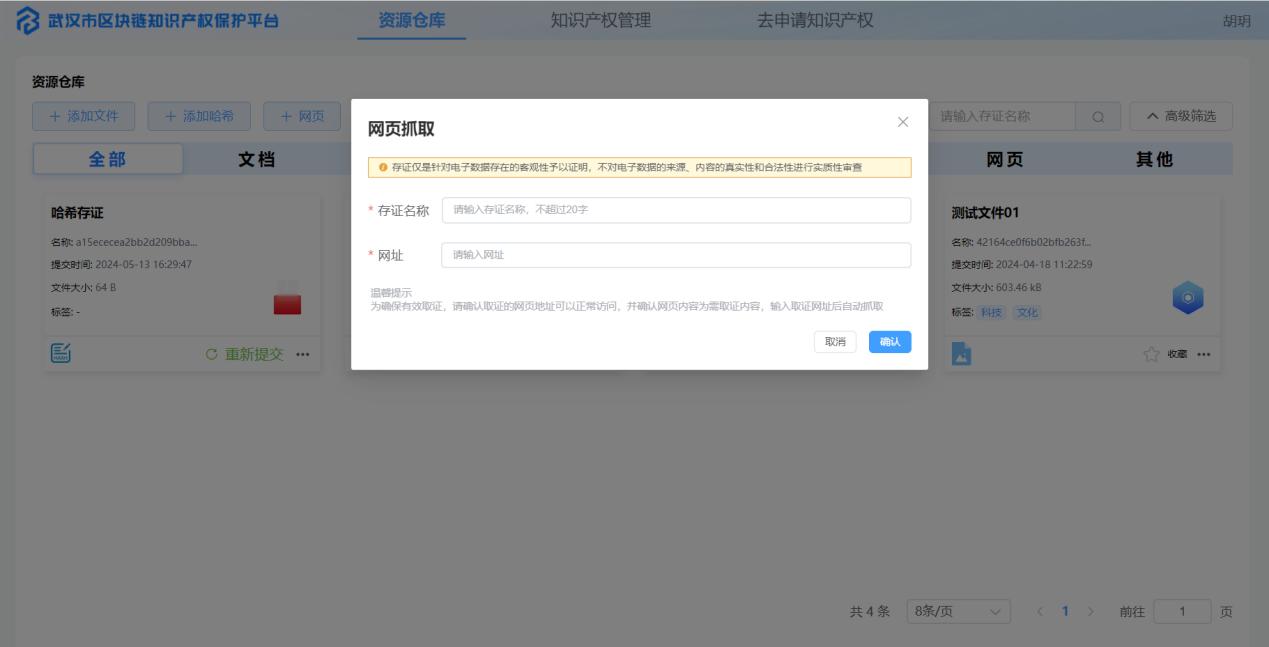Close the 网页抓取 dialog
This screenshot has height=647, width=1269.
point(901,122)
